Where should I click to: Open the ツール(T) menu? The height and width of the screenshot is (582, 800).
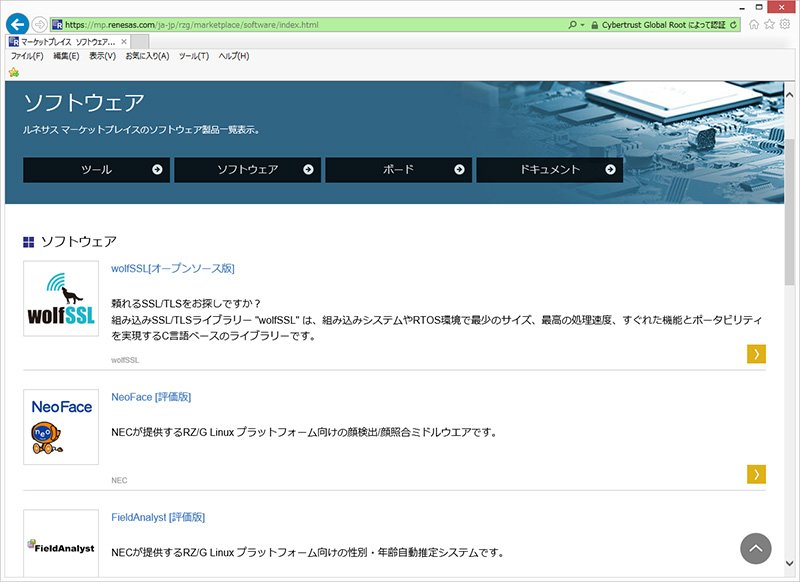194,56
